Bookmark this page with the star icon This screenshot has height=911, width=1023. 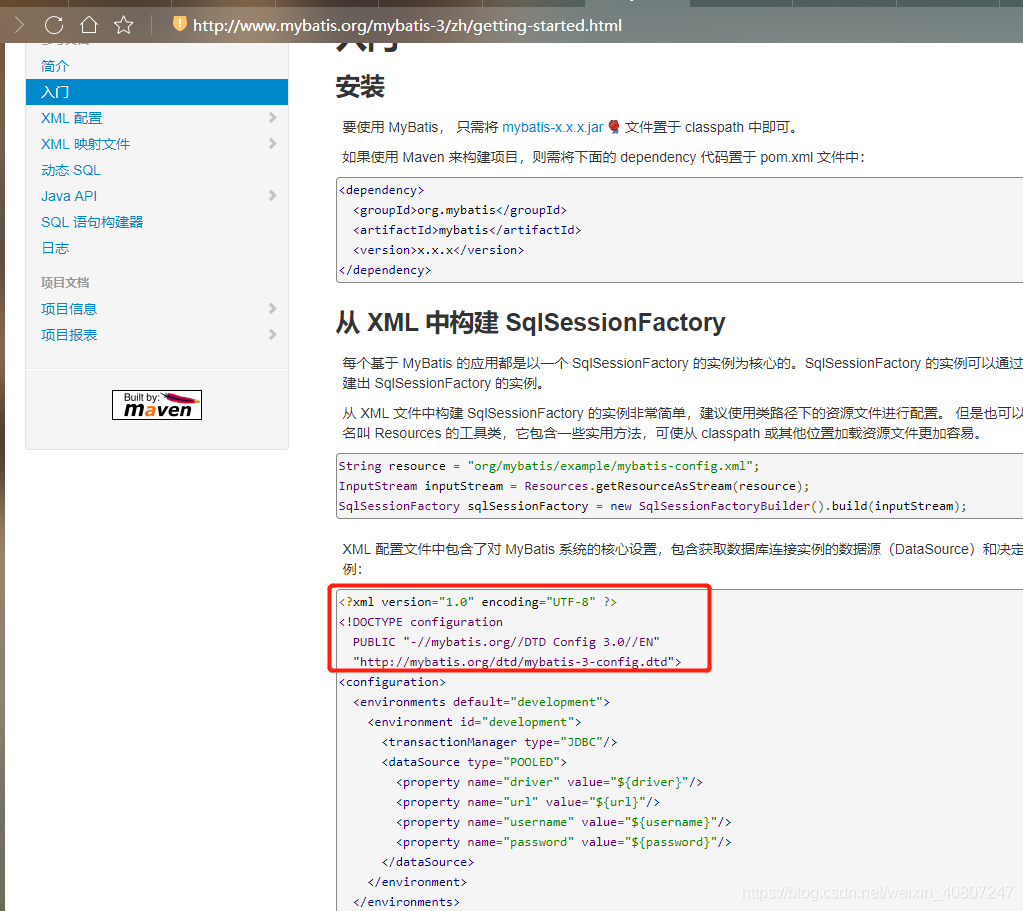[x=123, y=25]
